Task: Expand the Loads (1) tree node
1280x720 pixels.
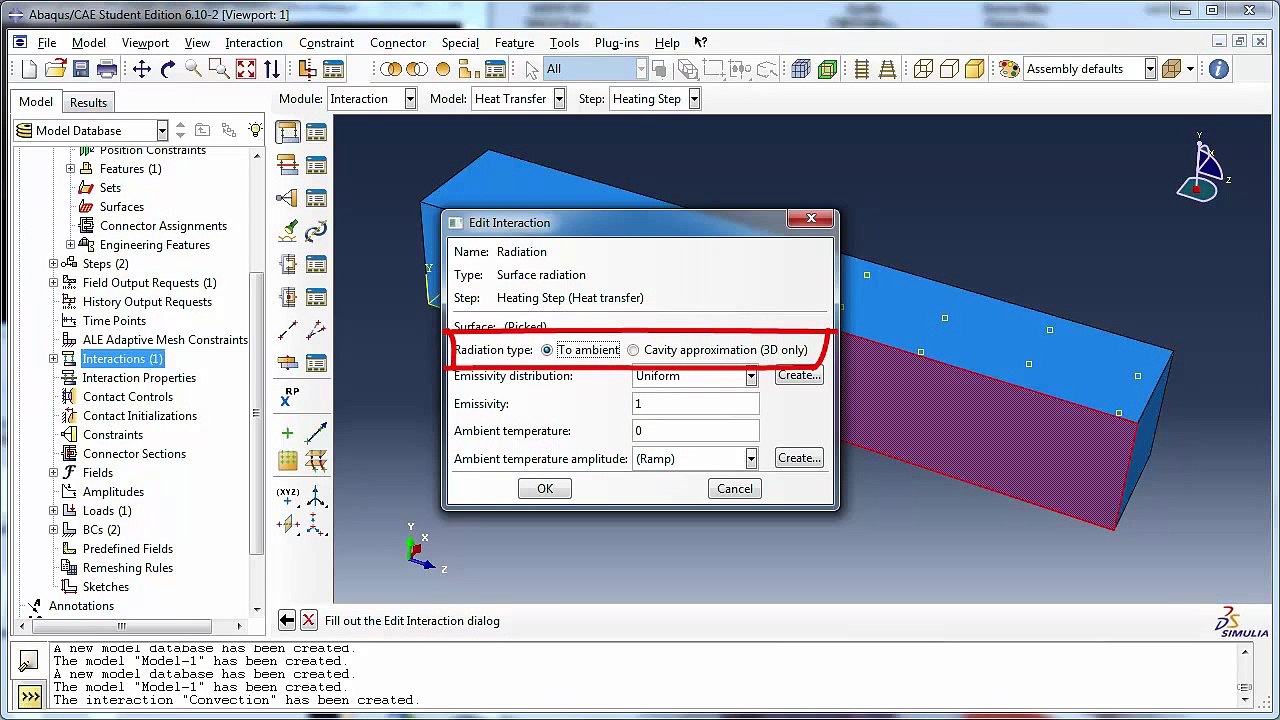Action: pyautogui.click(x=54, y=511)
